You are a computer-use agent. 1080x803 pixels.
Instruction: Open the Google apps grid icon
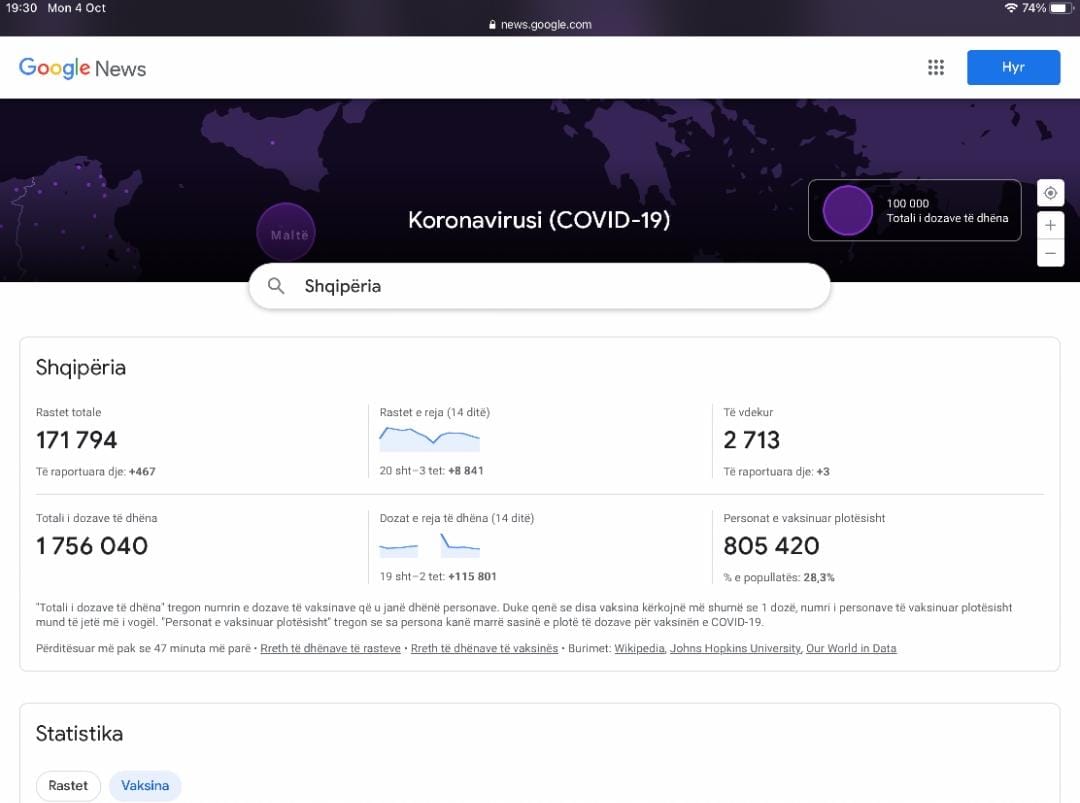(x=936, y=68)
